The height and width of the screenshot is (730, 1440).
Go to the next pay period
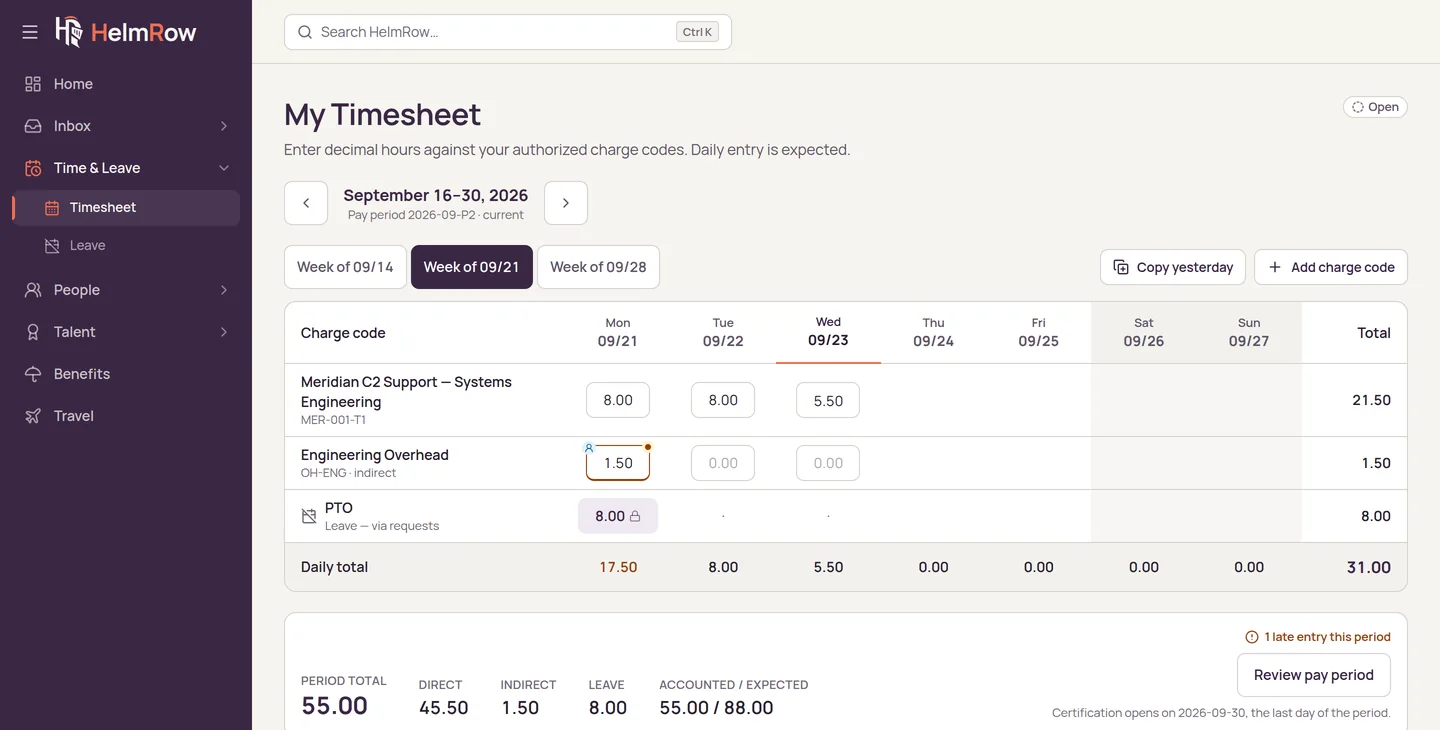(x=566, y=203)
